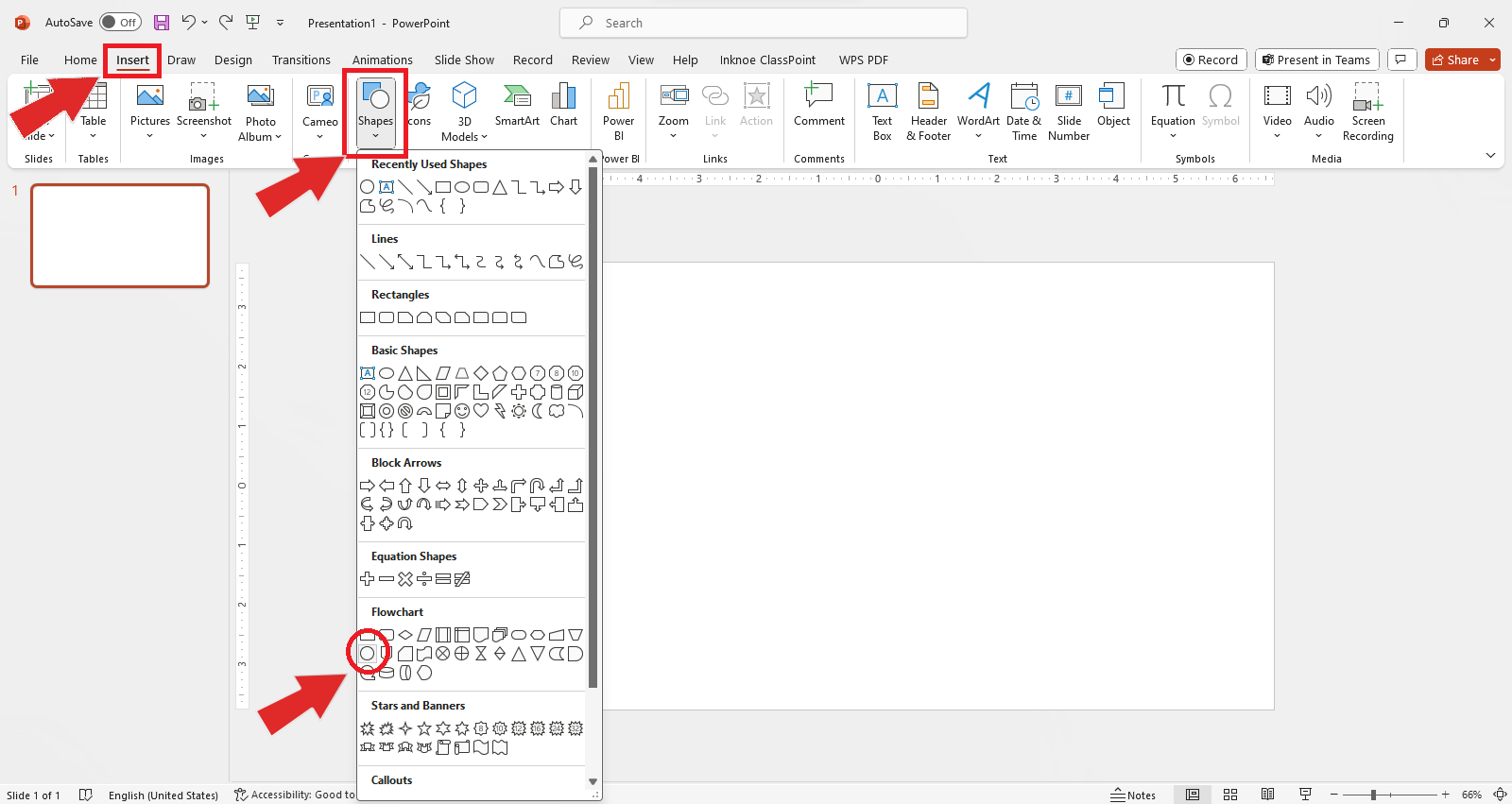Insert a Comment
This screenshot has height=804, width=1512.
coord(819,105)
